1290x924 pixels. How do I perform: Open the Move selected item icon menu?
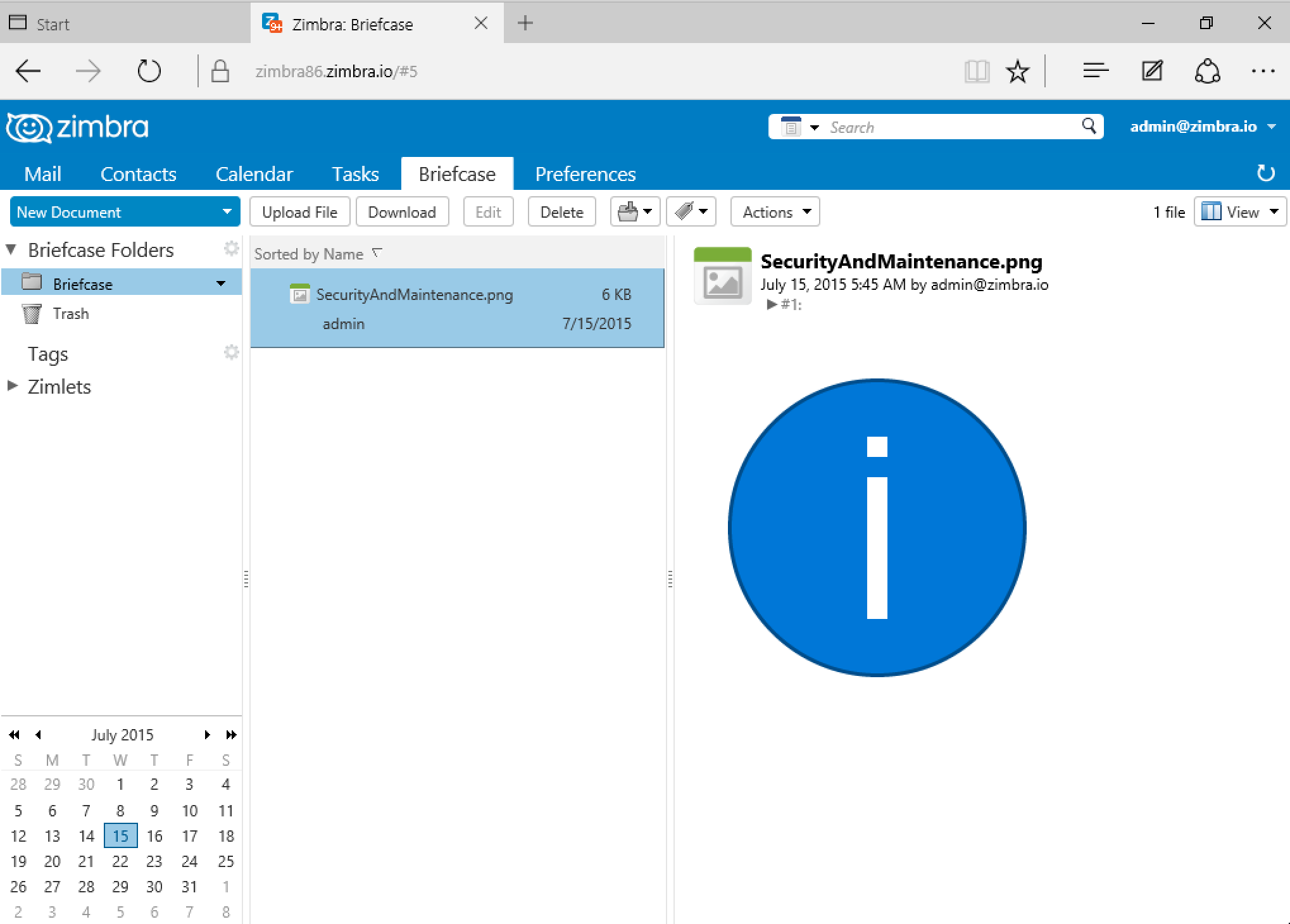point(635,212)
